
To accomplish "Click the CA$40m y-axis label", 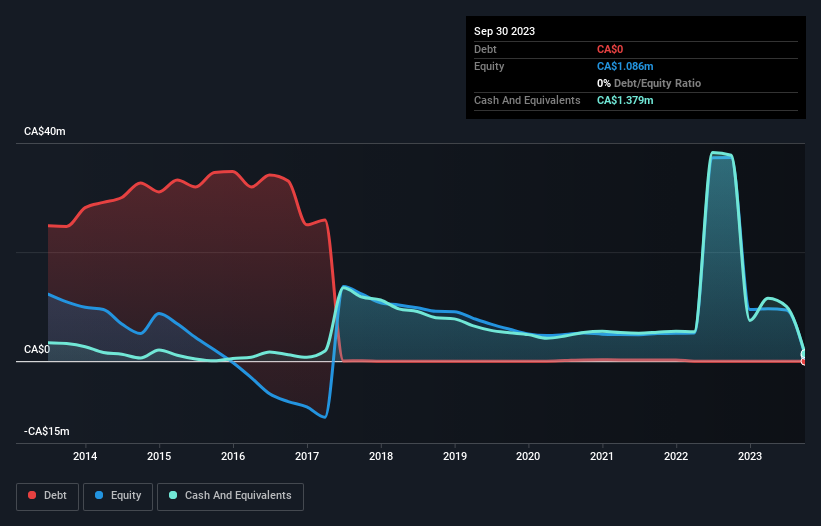I will [x=45, y=131].
